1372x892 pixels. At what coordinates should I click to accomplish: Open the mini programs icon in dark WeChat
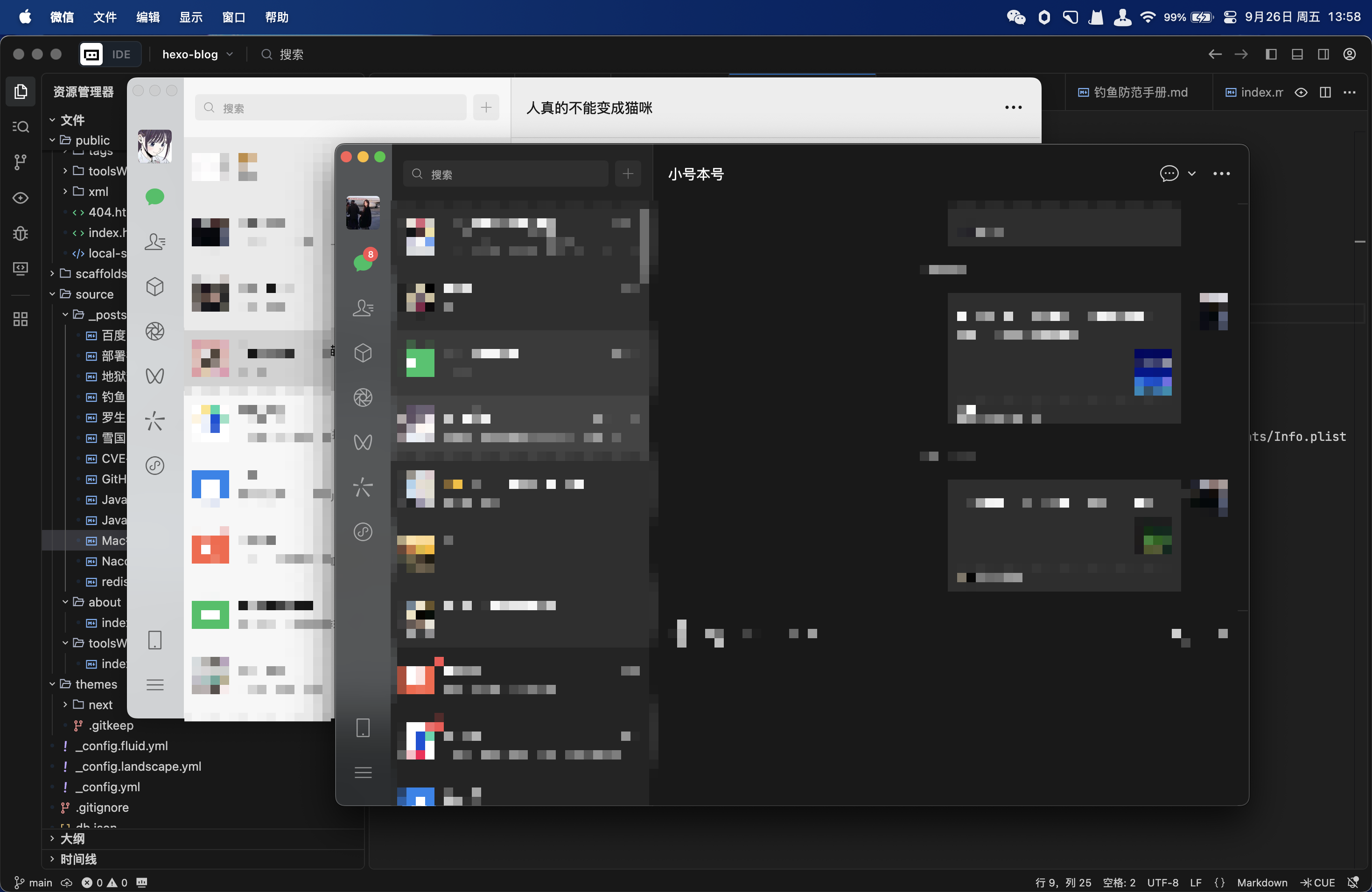click(363, 531)
